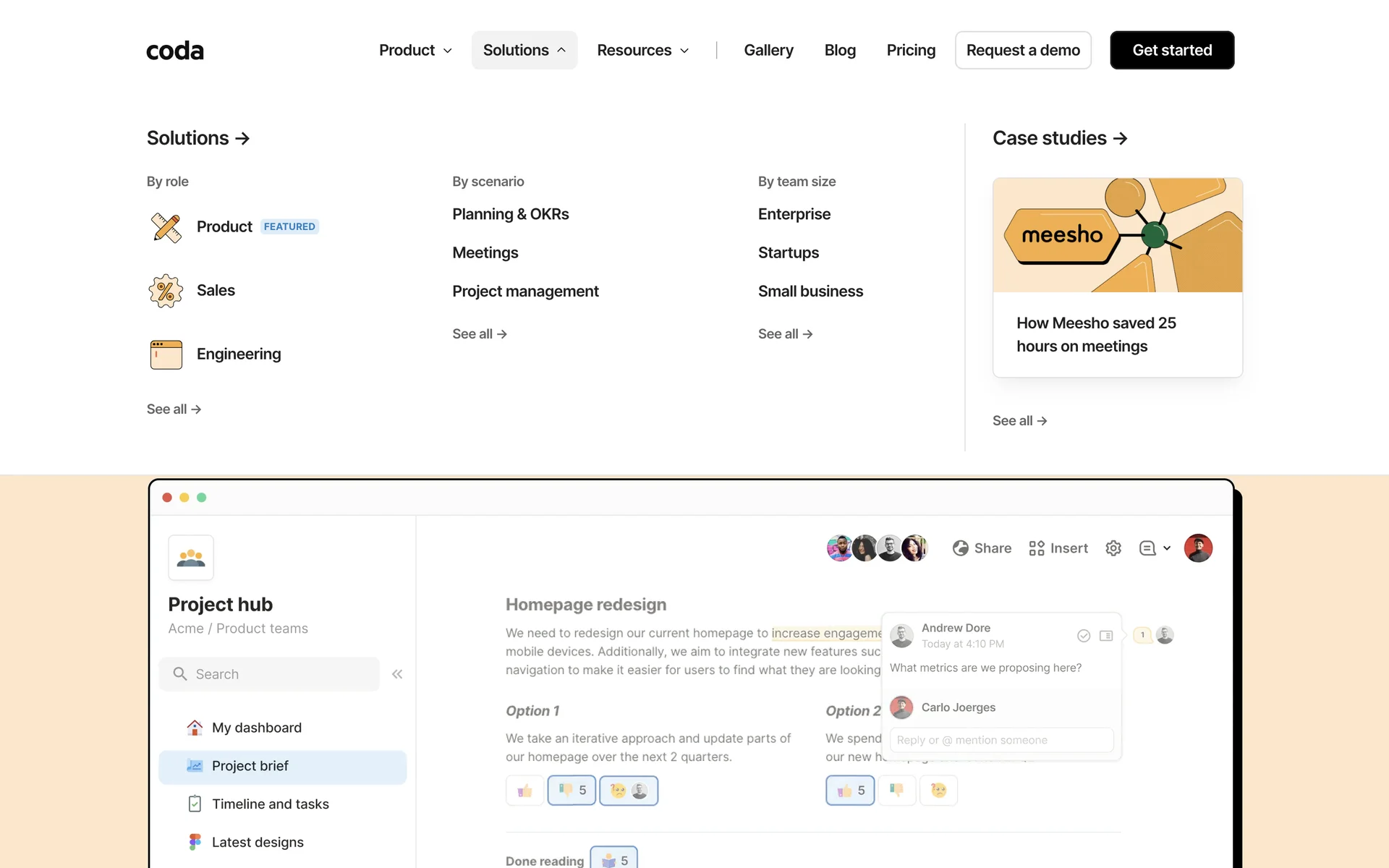Collapse the Solutions navigation dropdown
Screen dimensions: 1389x868
point(524,50)
